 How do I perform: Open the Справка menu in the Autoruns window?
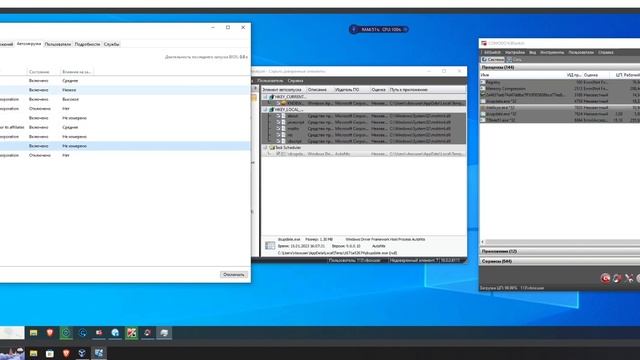click(295, 81)
